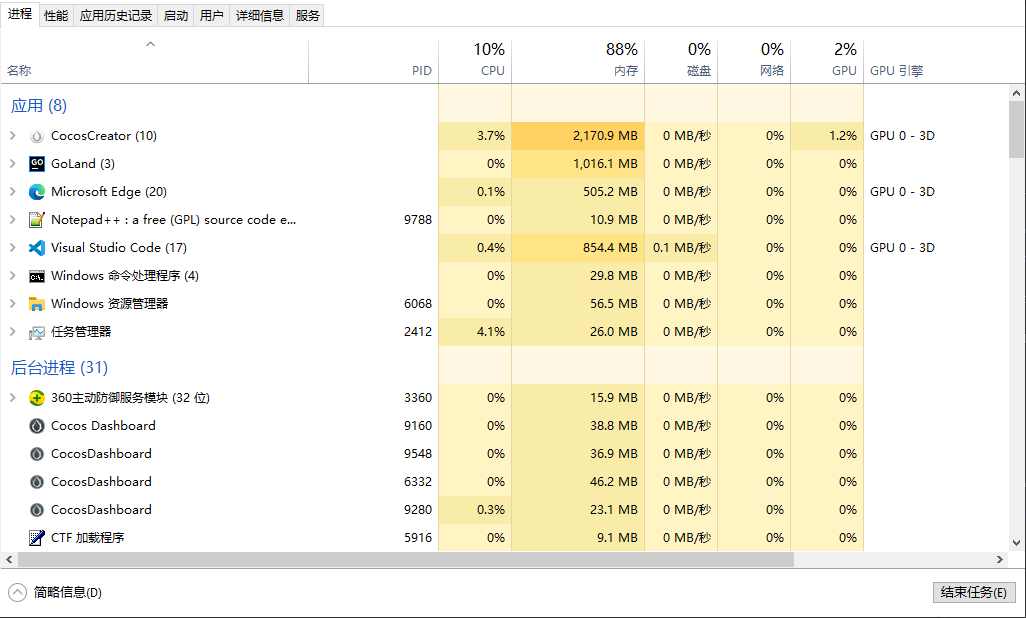The width and height of the screenshot is (1026, 618).
Task: Click the GoLand process icon
Action: click(x=37, y=164)
